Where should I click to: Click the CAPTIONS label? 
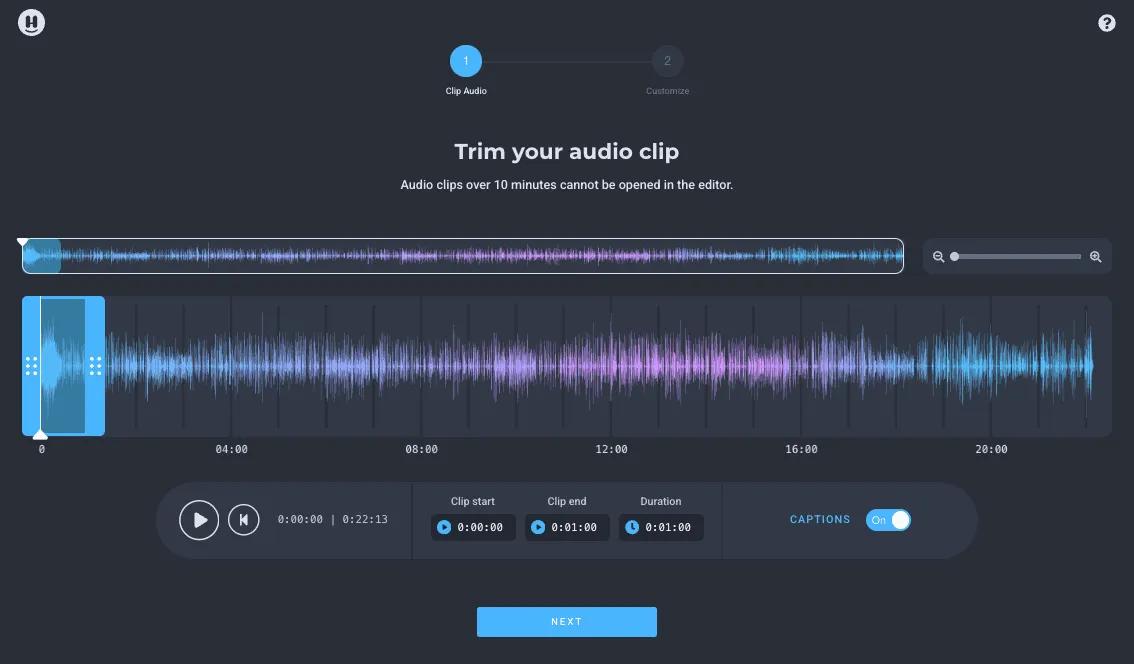tap(820, 519)
